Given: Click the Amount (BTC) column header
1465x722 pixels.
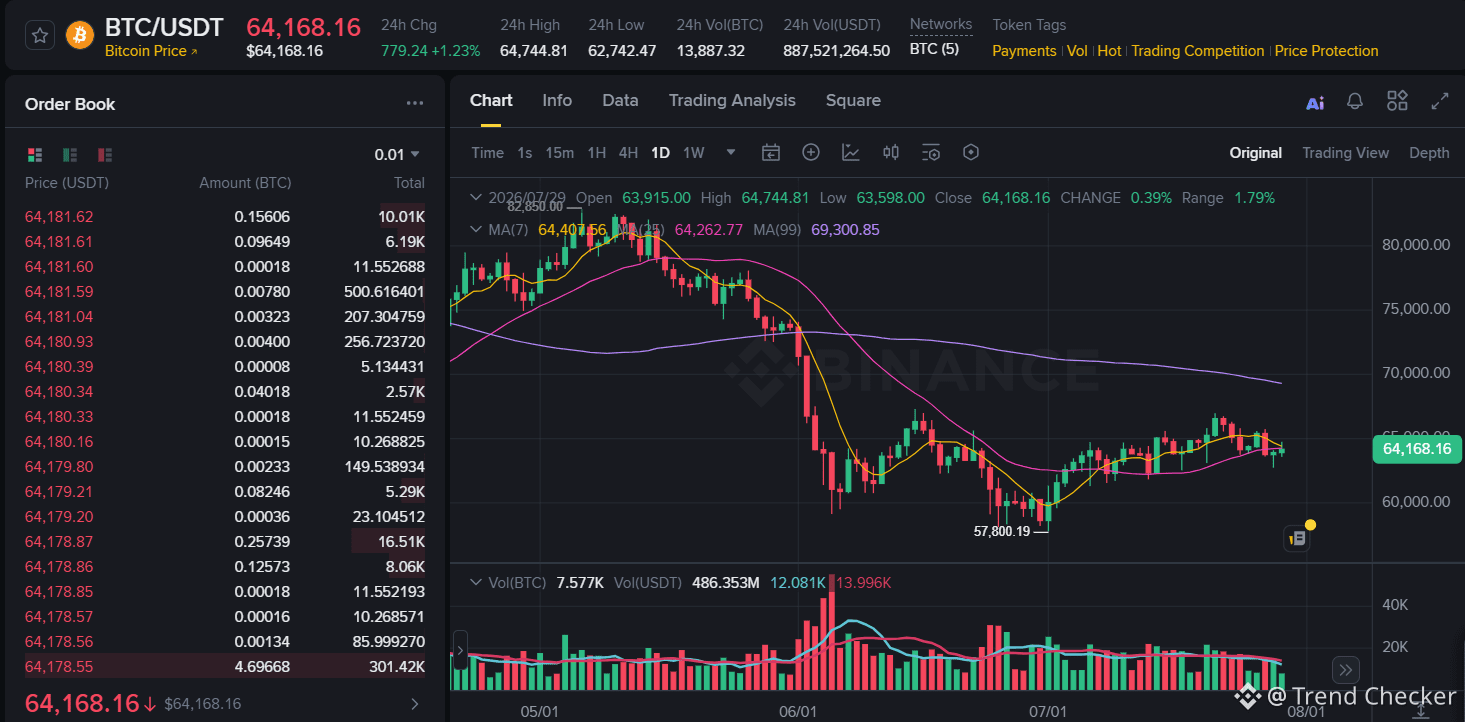Looking at the screenshot, I should [245, 183].
